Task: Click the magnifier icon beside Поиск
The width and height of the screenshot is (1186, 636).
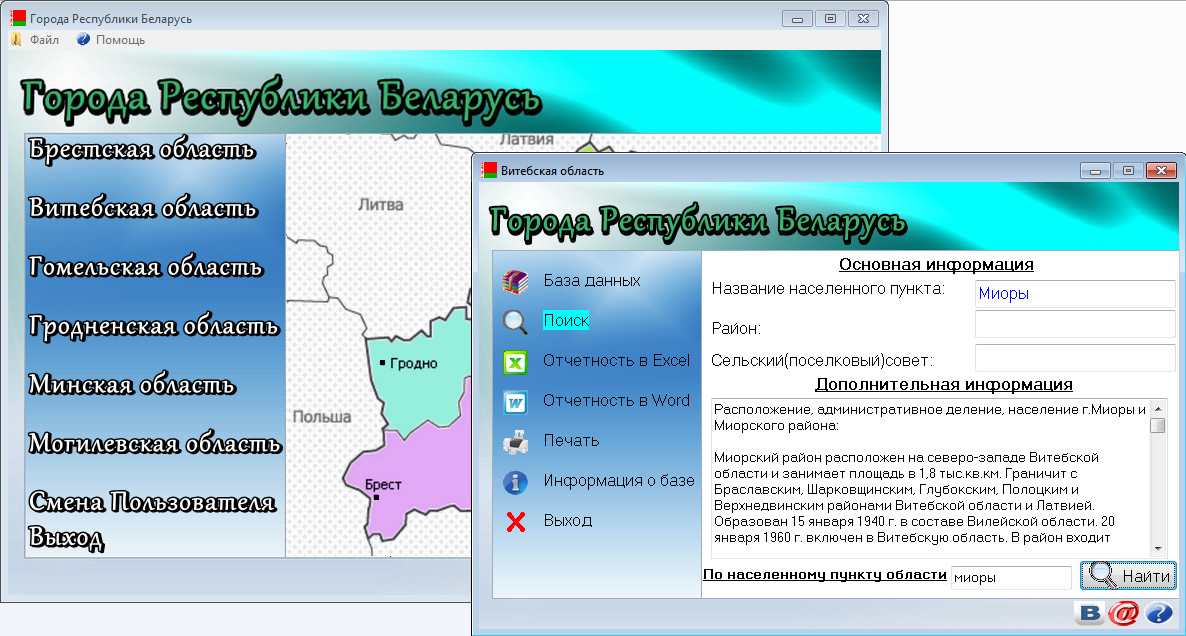Action: 515,321
